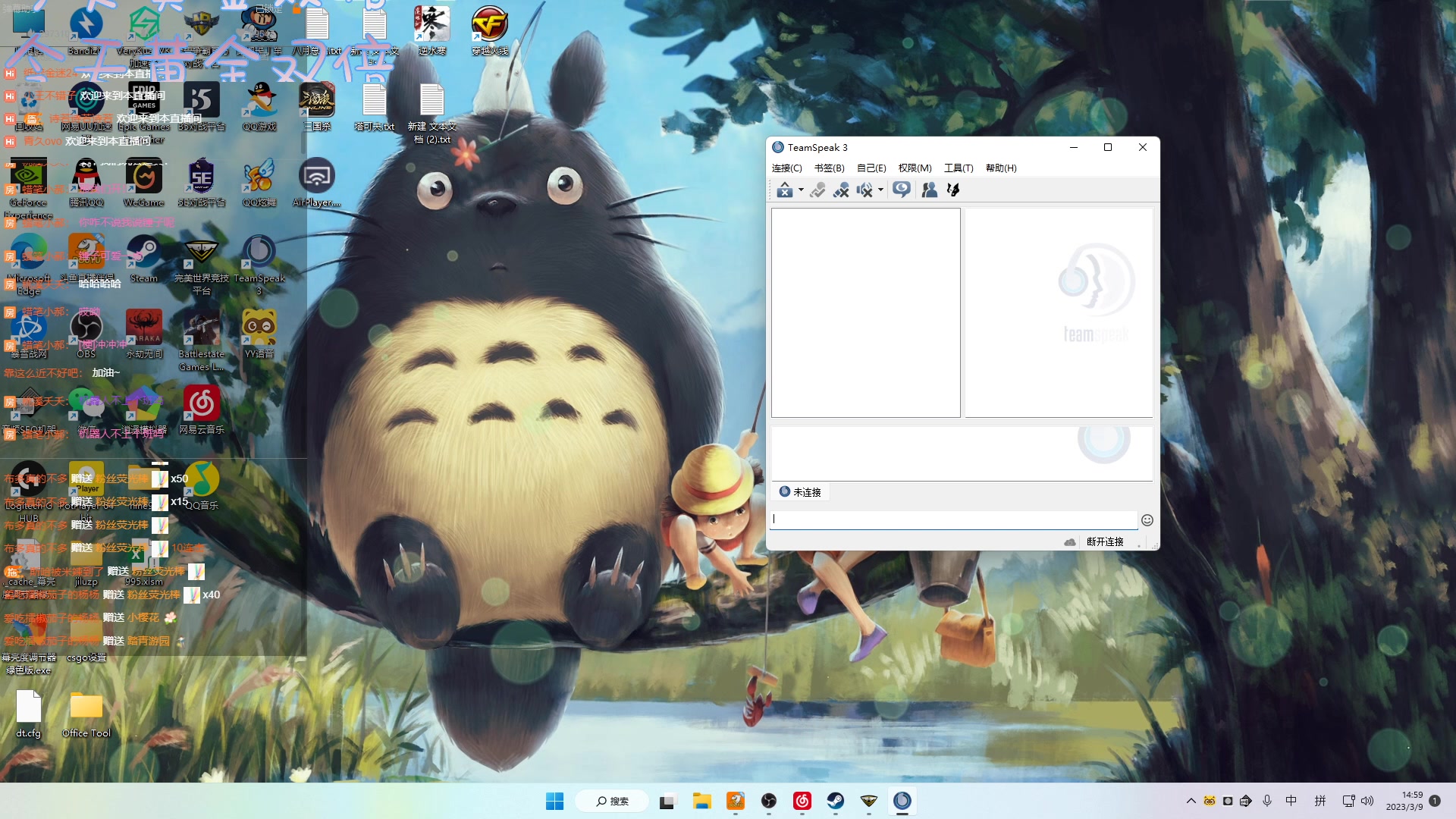Open the emoji smiley picker in TeamSpeak
This screenshot has width=1456, height=819.
1147,520
